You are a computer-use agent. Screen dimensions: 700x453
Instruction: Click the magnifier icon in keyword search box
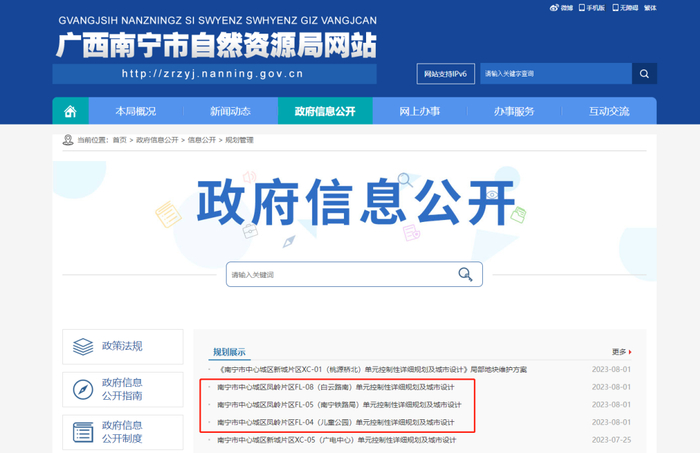[x=465, y=274]
